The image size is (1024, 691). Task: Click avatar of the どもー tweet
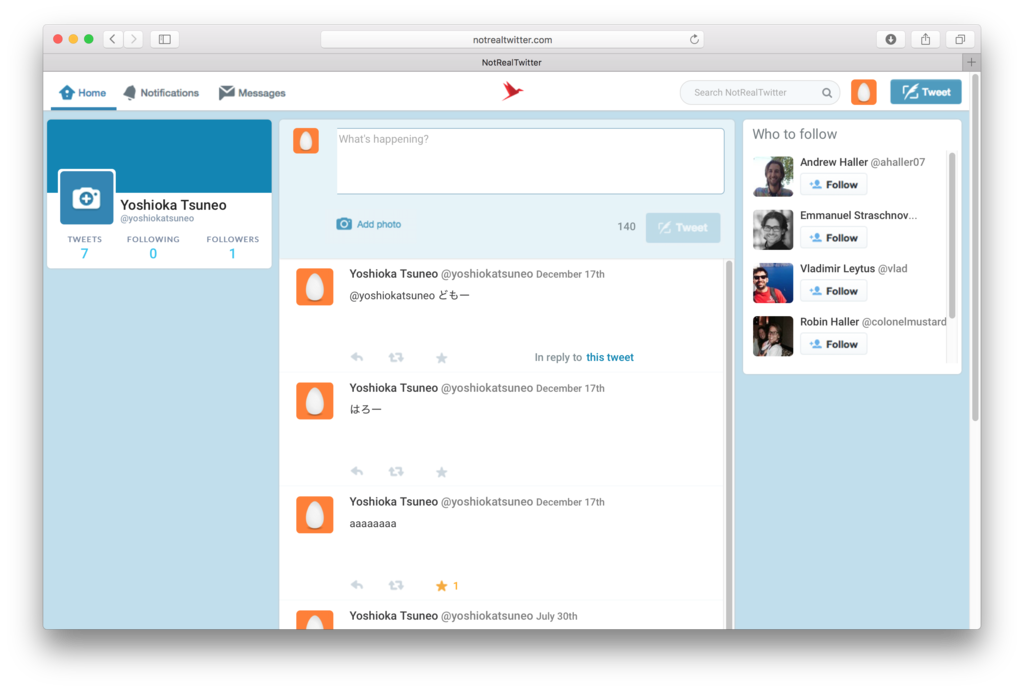click(x=315, y=287)
